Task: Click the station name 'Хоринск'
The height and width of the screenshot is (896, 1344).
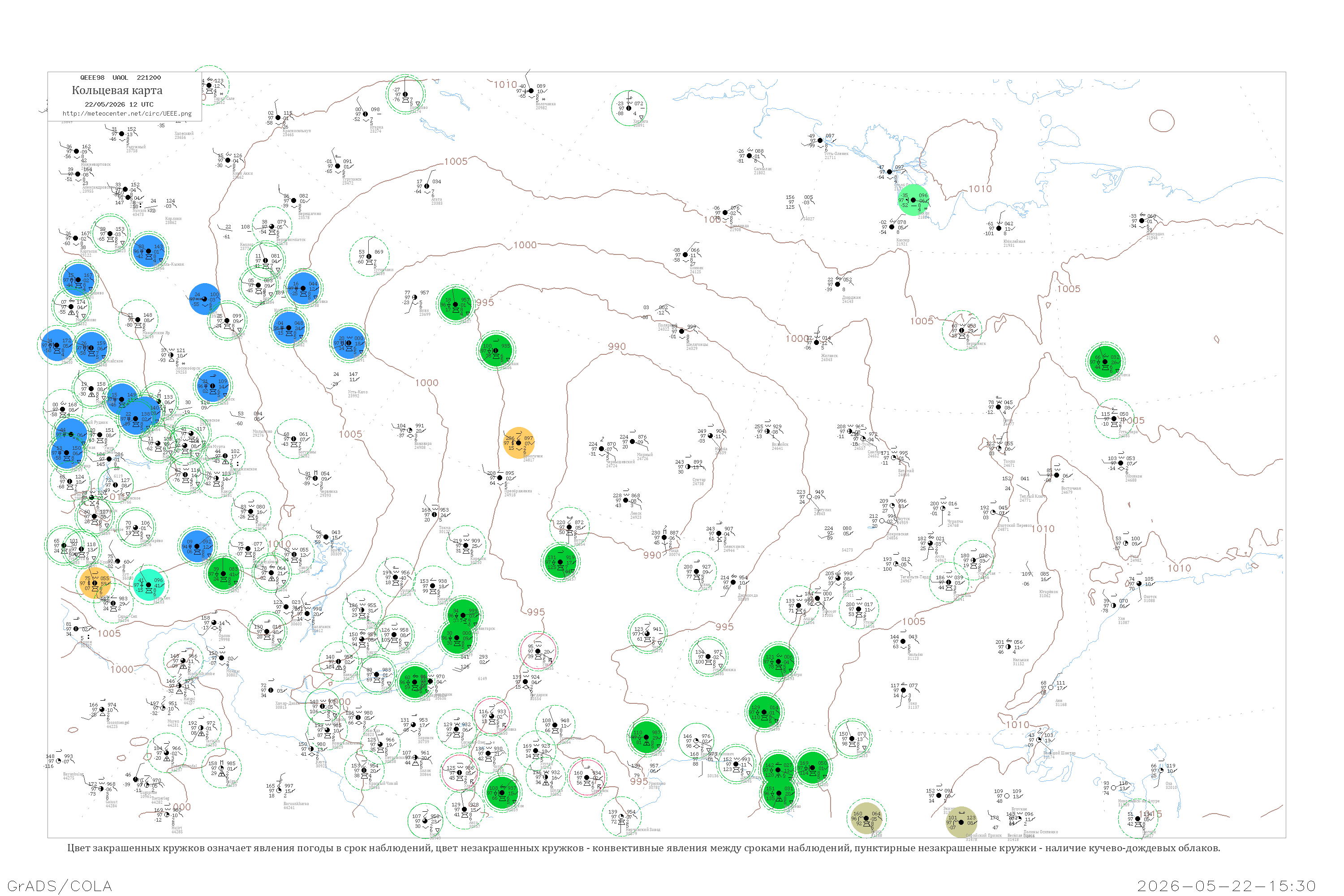Action: [x=426, y=738]
